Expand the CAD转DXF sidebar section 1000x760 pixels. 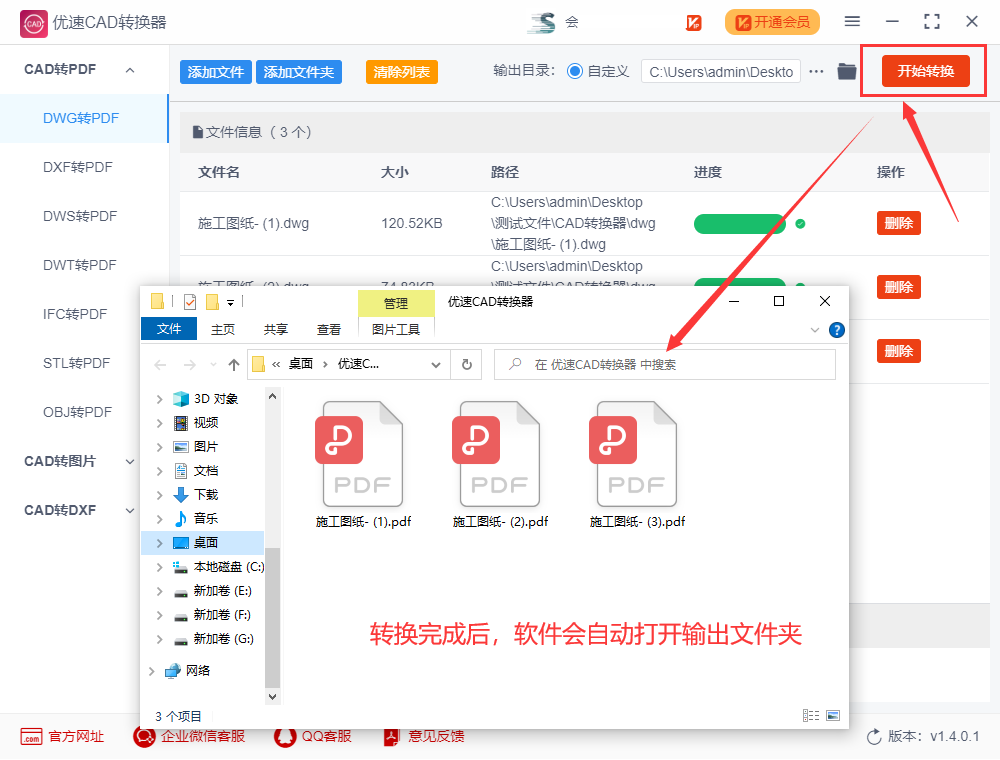[130, 511]
